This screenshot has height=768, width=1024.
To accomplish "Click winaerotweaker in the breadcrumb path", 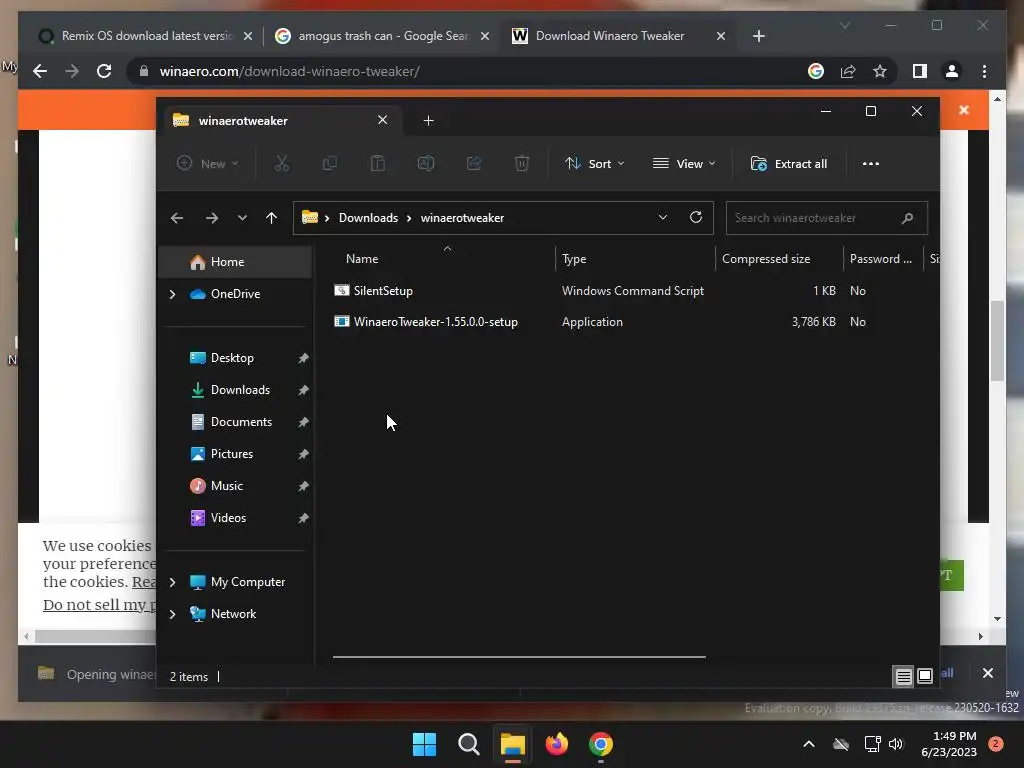I will (x=462, y=218).
